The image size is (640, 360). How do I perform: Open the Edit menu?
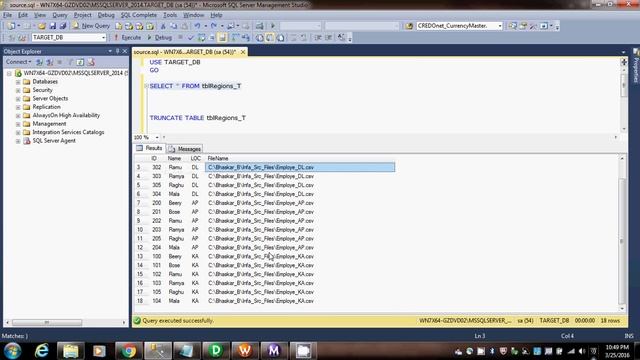pos(23,15)
